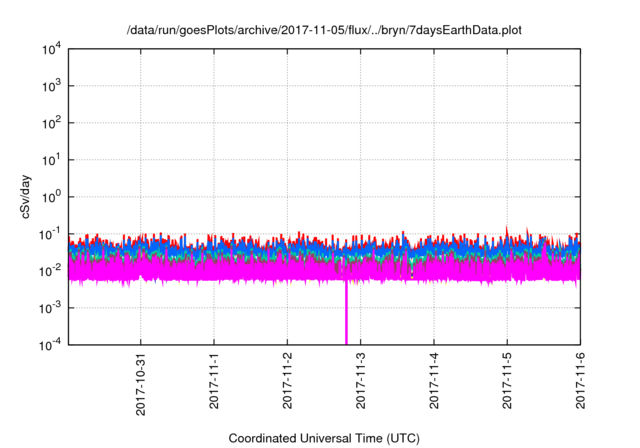Click the 2017-11-6 date tick label
Screen dimensions: 640x448
coord(580,381)
